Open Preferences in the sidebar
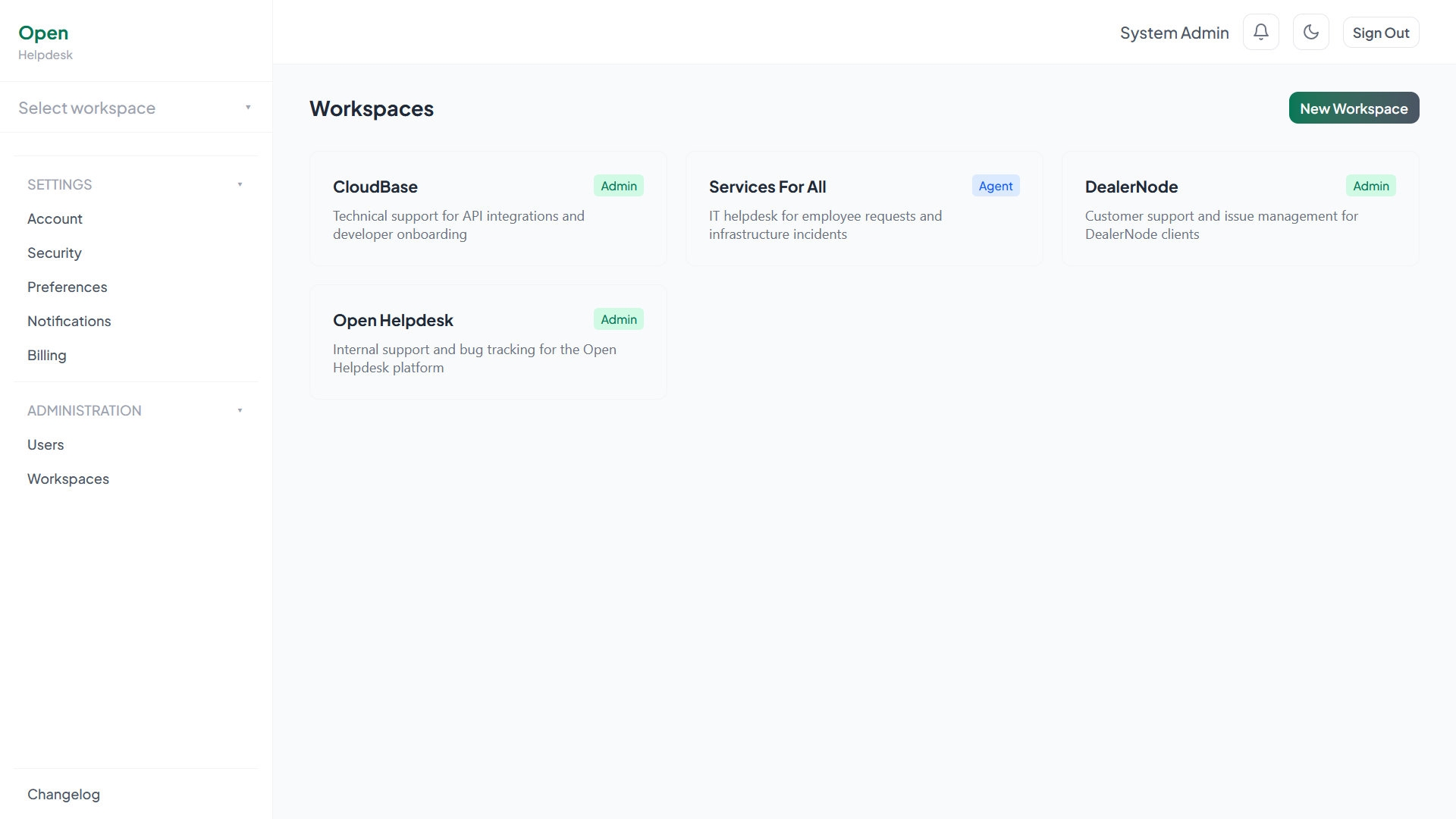Image resolution: width=1456 pixels, height=819 pixels. [x=67, y=287]
